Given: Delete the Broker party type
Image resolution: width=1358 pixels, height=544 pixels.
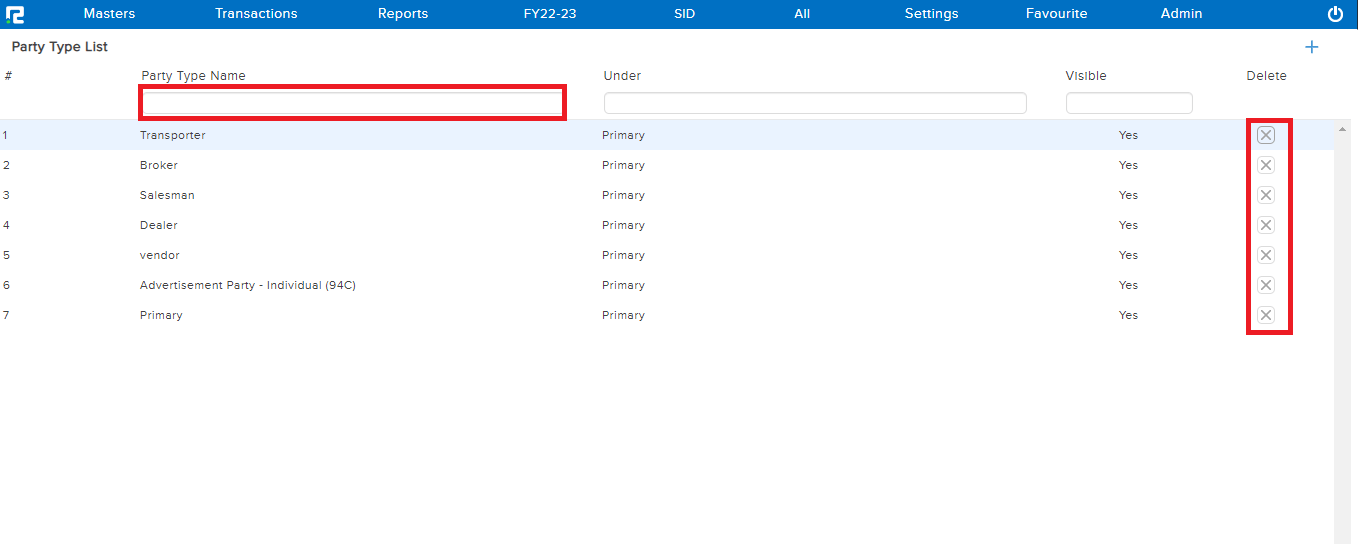Looking at the screenshot, I should (x=1266, y=165).
